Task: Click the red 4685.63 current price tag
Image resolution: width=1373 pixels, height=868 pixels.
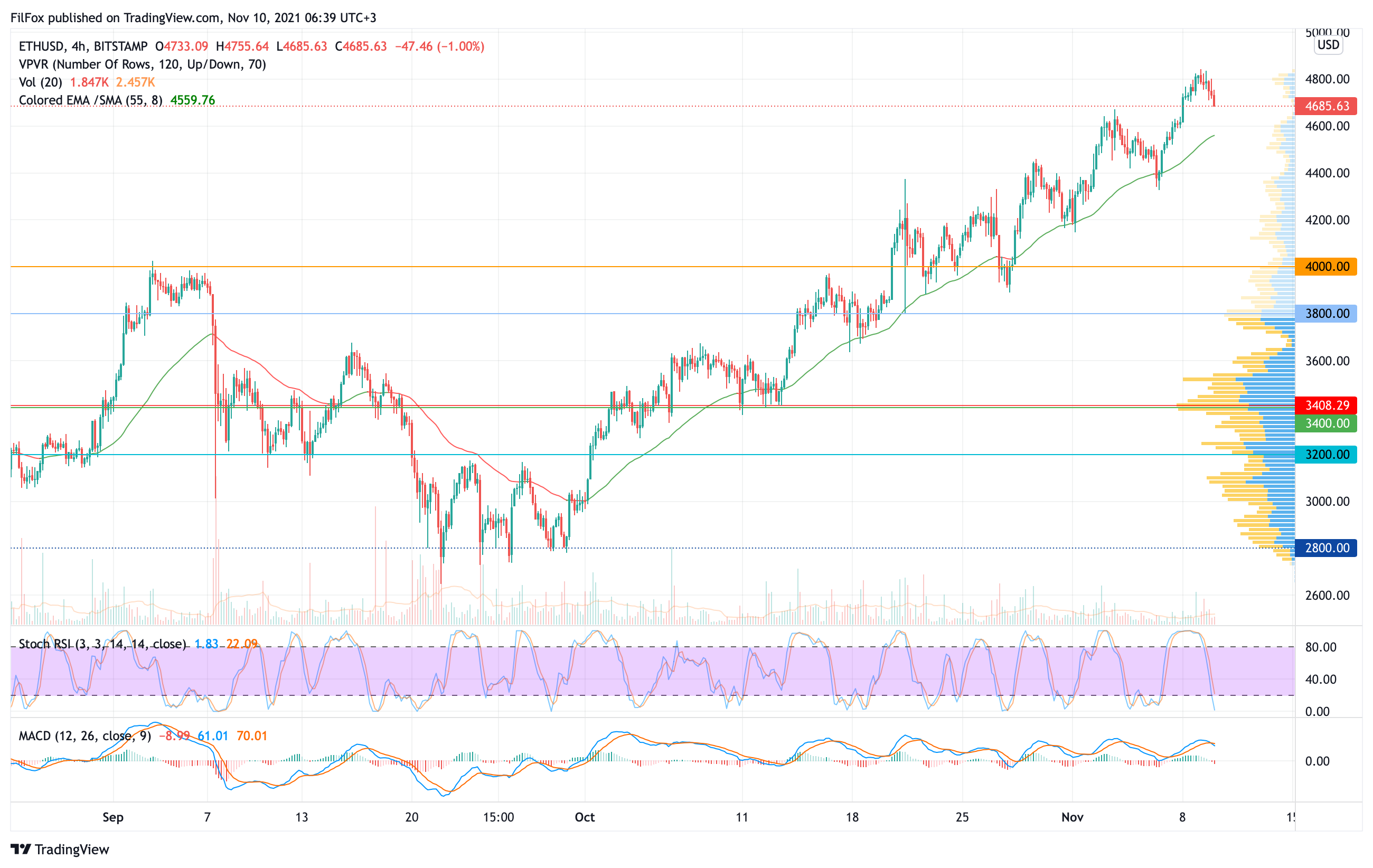Action: pos(1326,106)
